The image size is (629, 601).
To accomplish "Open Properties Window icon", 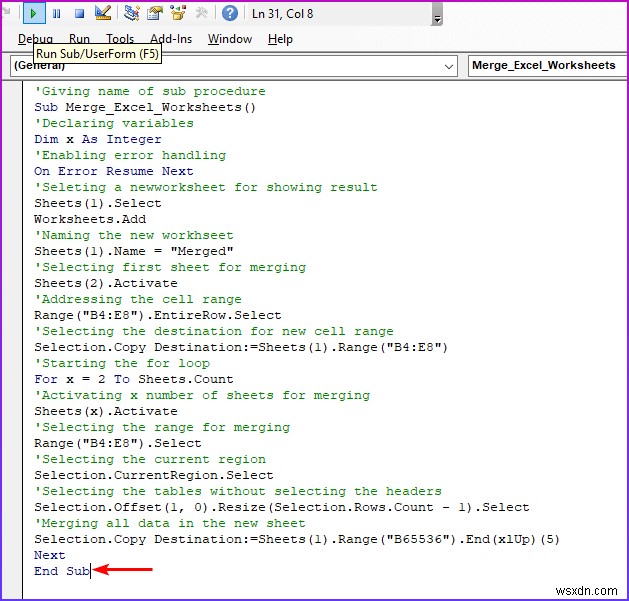I will pos(155,13).
